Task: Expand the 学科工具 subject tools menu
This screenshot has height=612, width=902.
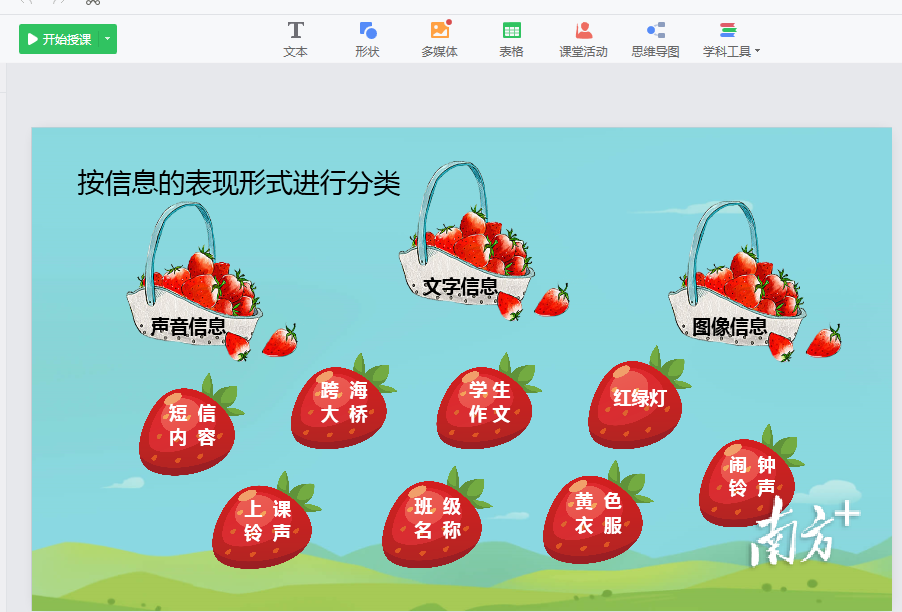Action: click(x=731, y=39)
